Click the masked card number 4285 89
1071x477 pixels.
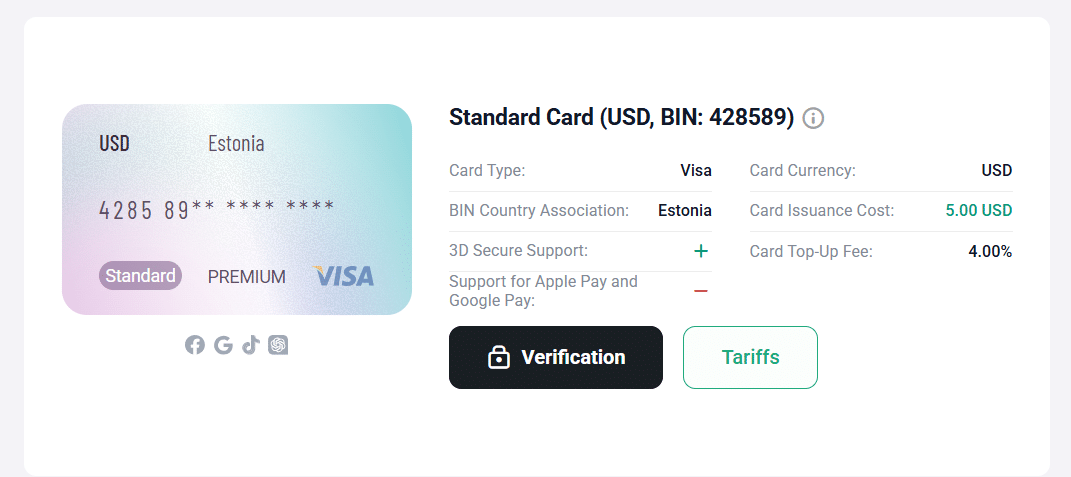point(216,209)
